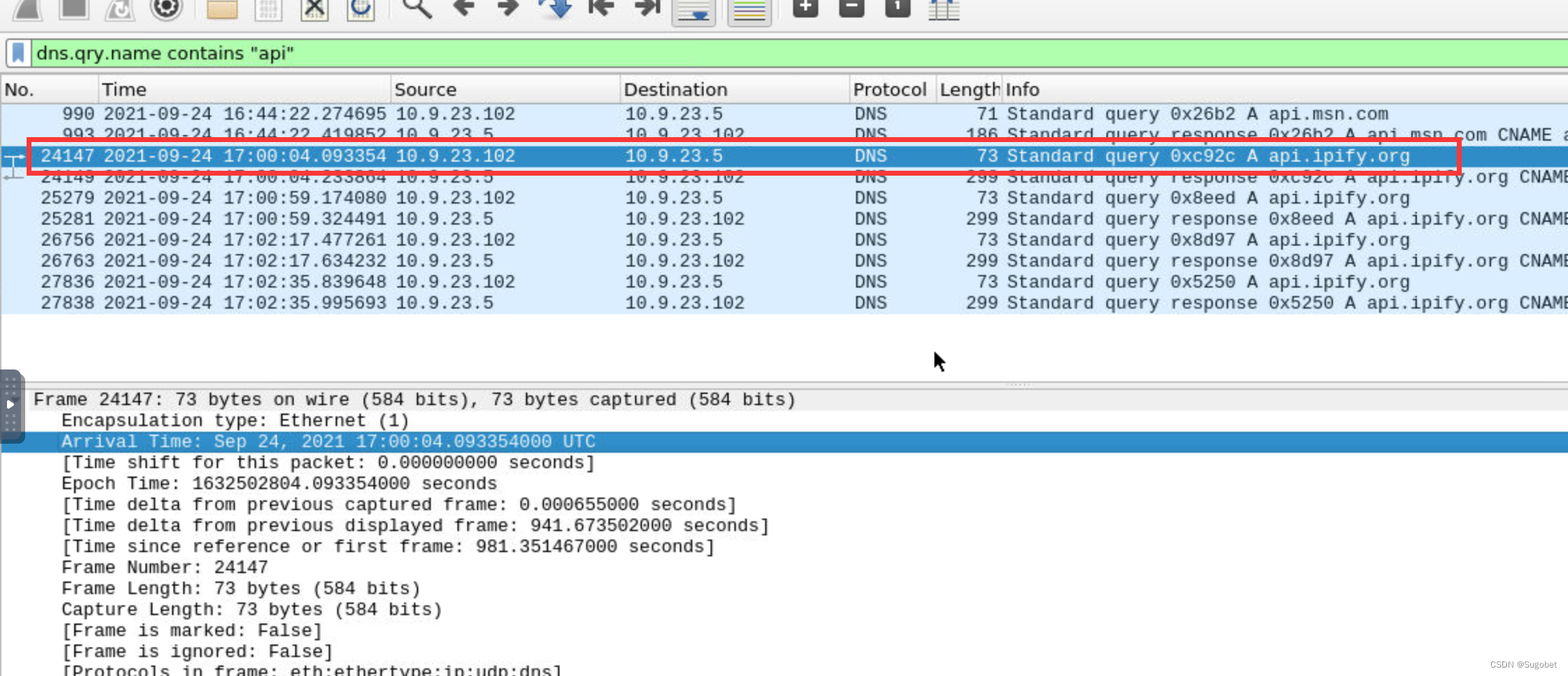Click source 10.9.23.5 in packet 27838
The image size is (1568, 676).
[444, 303]
